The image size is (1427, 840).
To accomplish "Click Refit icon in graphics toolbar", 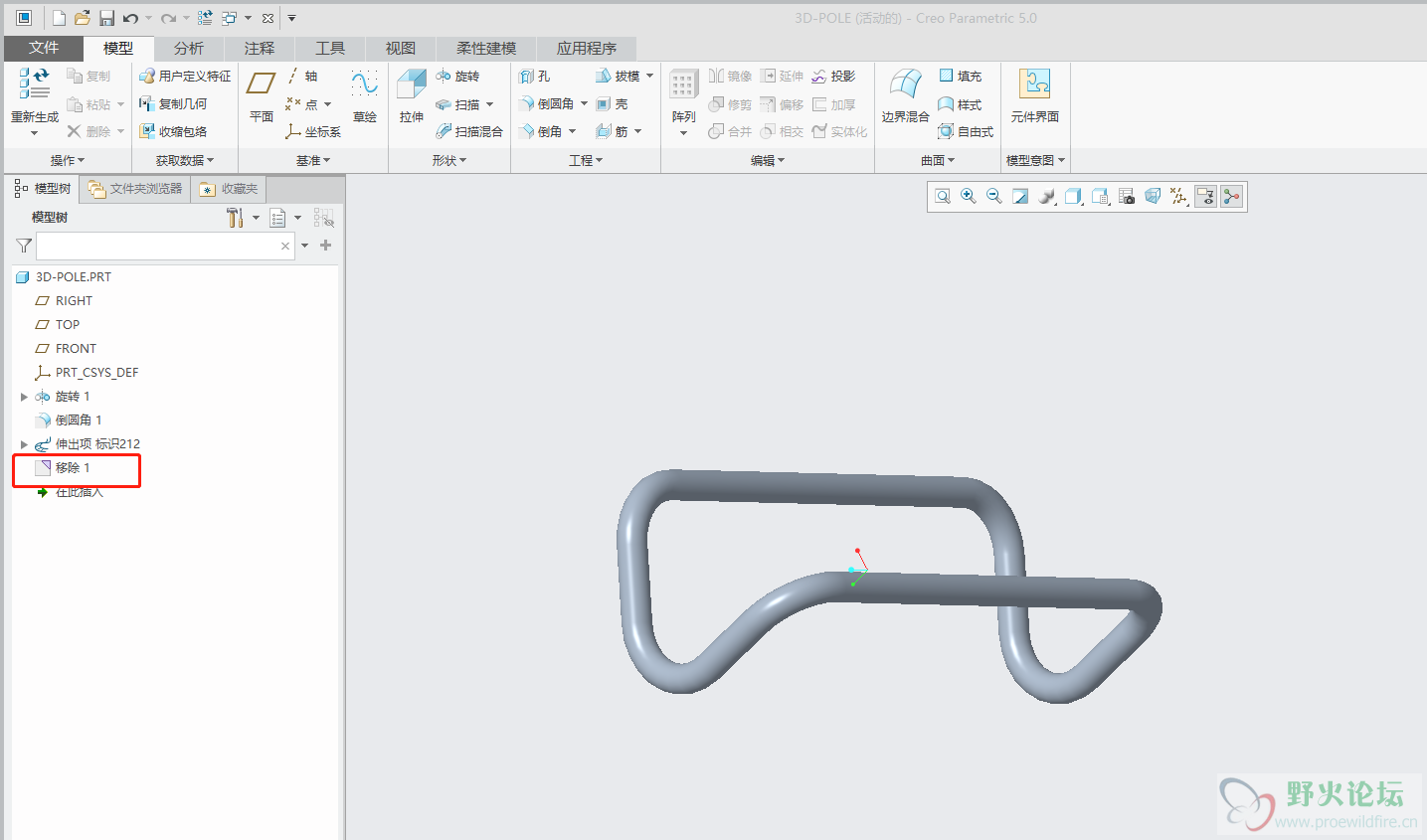I will click(x=943, y=197).
